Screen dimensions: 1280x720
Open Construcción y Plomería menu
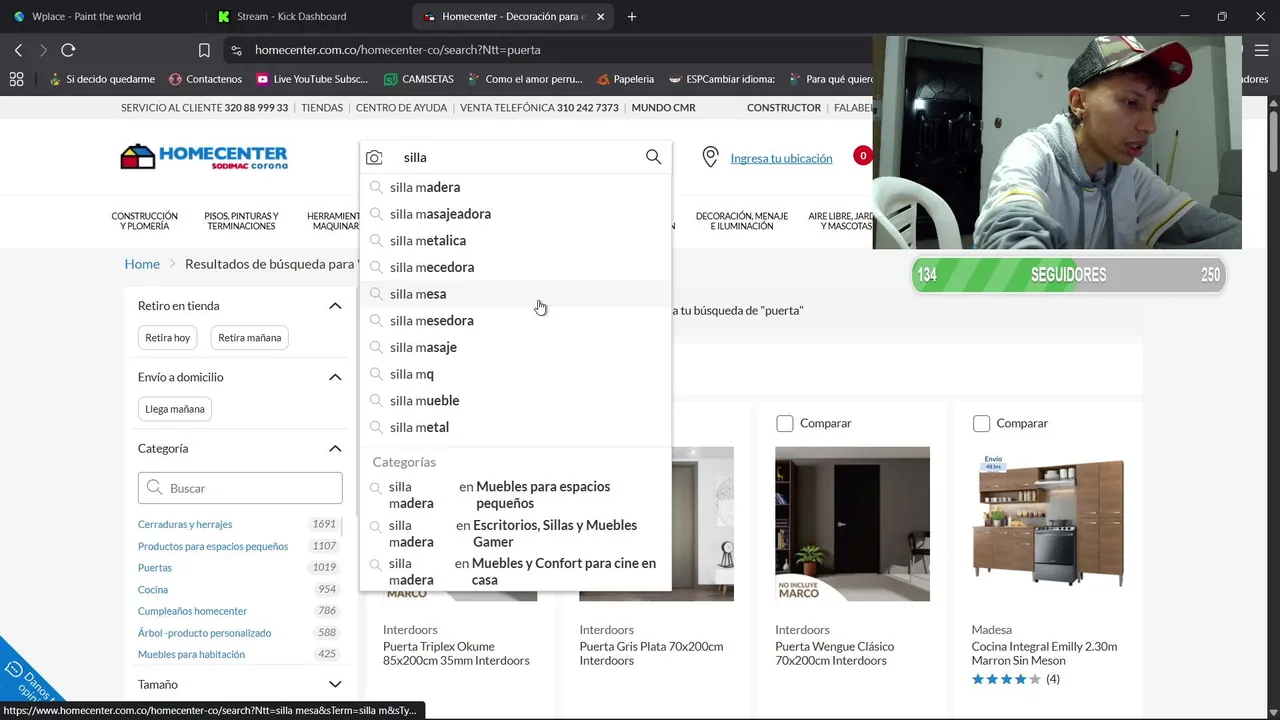[144, 221]
